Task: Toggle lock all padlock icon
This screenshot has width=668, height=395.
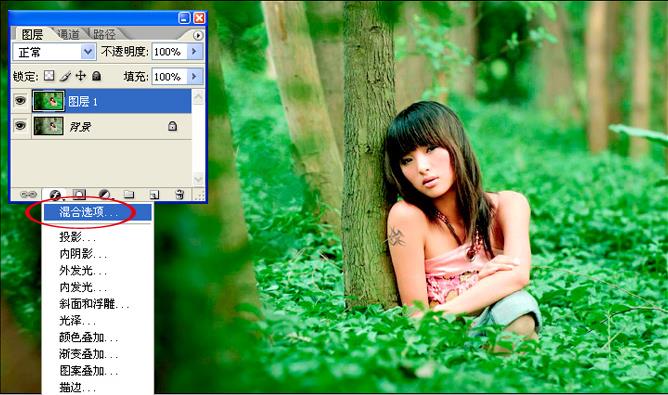Action: (x=97, y=76)
